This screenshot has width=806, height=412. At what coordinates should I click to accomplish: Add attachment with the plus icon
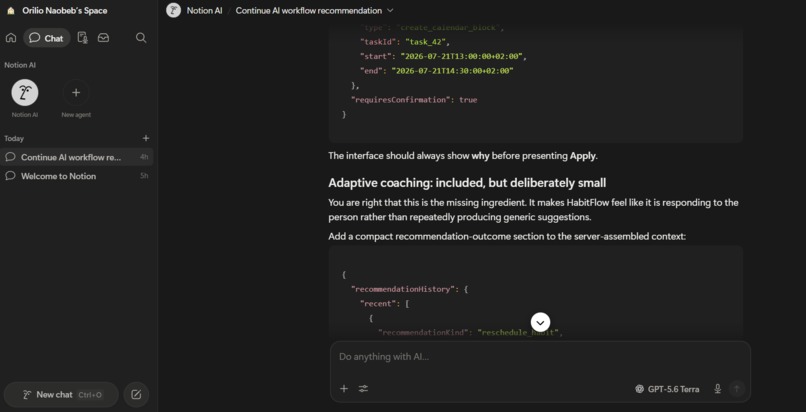coord(344,389)
